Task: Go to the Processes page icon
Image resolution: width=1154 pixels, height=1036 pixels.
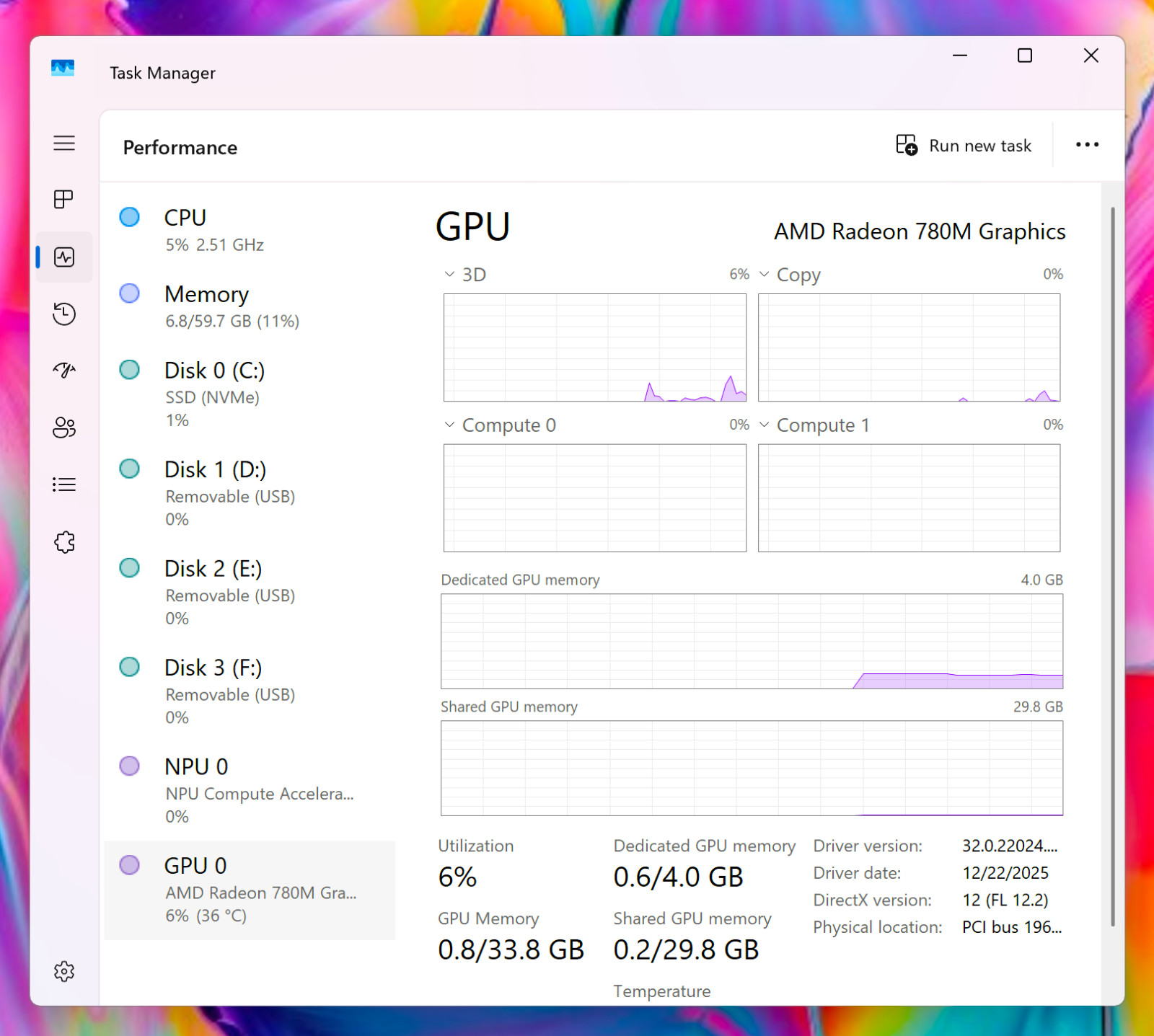Action: 64,200
